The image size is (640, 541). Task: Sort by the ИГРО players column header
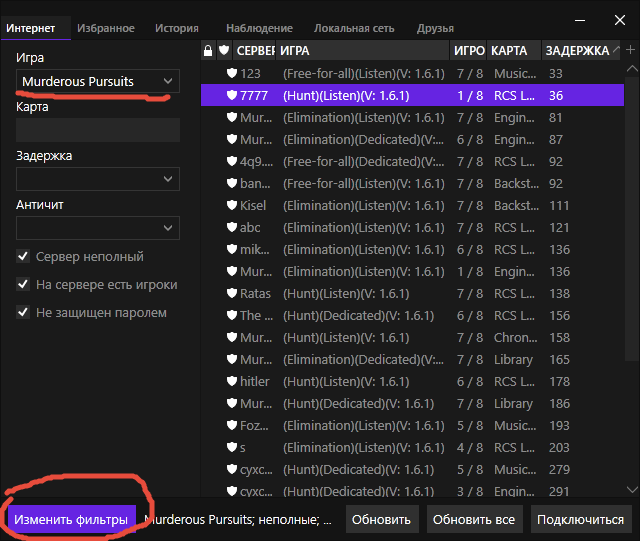(469, 51)
